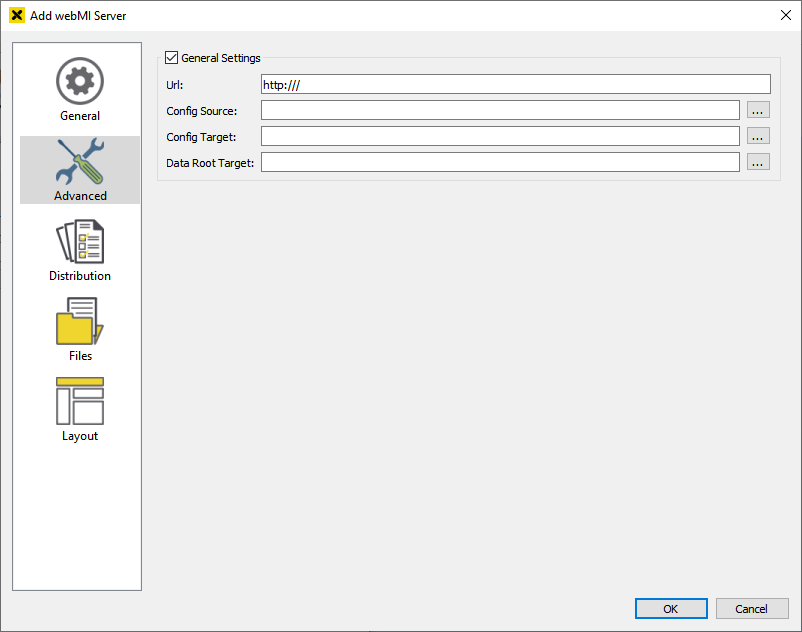The width and height of the screenshot is (802, 632).
Task: Confirm dialog with OK button
Action: [x=671, y=609]
